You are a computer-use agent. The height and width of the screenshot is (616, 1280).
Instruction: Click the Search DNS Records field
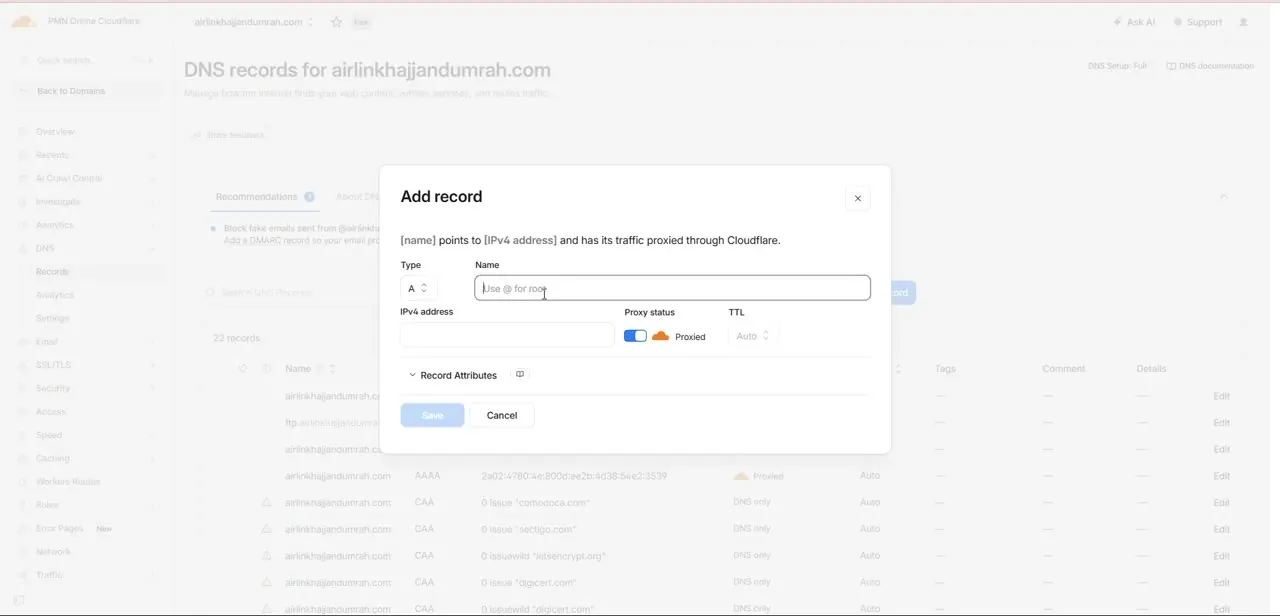[290, 292]
